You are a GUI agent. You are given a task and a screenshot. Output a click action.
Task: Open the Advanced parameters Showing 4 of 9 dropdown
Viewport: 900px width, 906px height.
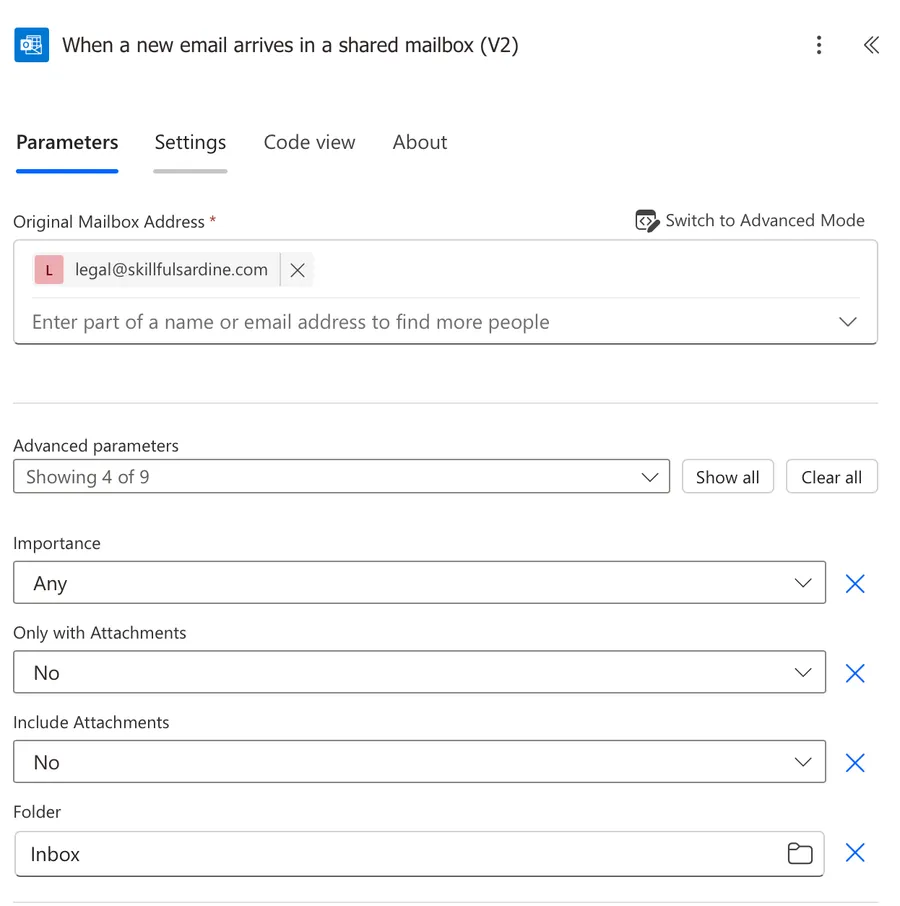pos(341,477)
